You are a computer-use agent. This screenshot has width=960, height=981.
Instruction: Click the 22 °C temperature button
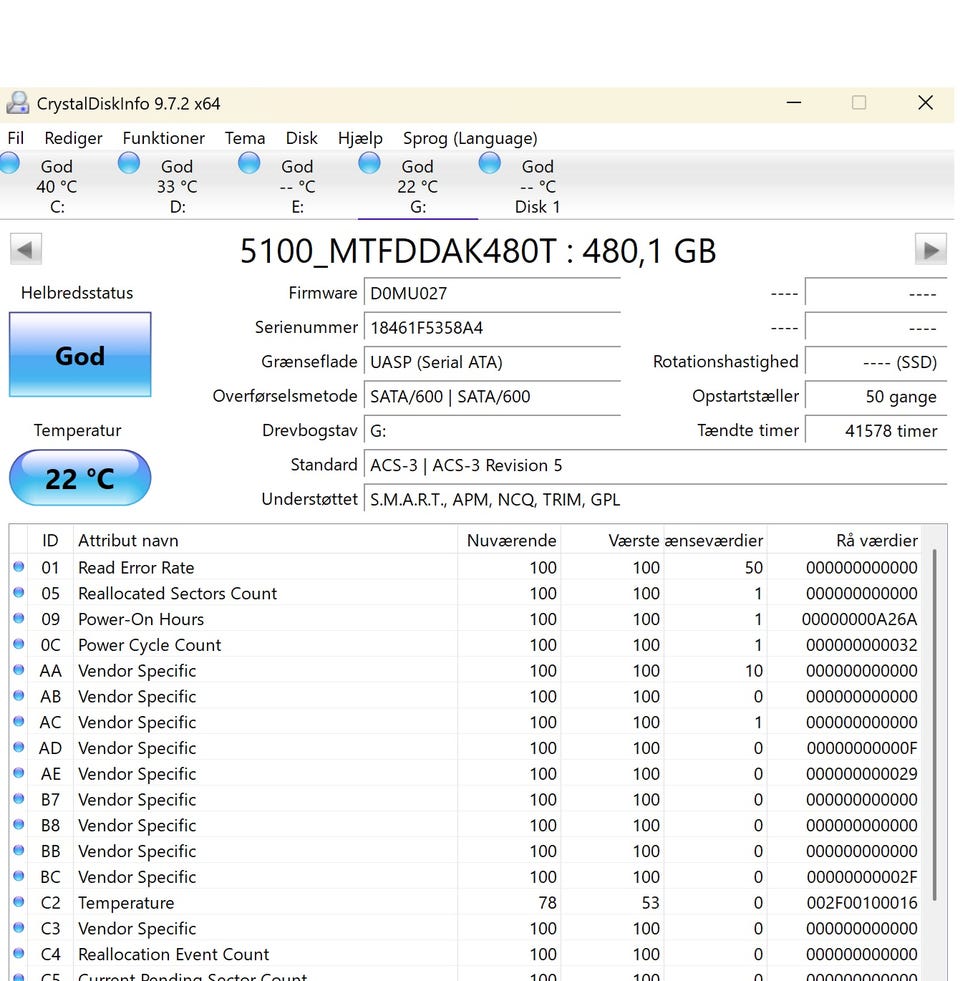tap(80, 478)
